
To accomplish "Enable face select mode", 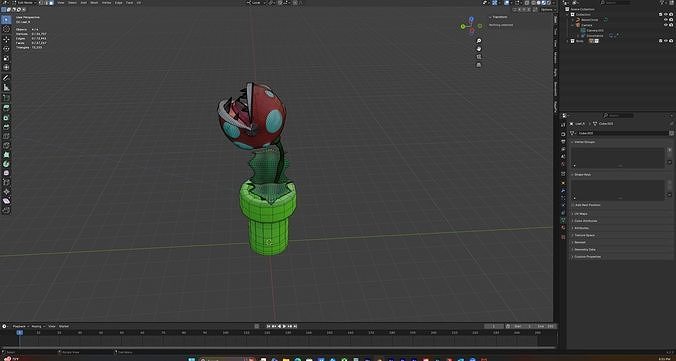I will 51,3.
